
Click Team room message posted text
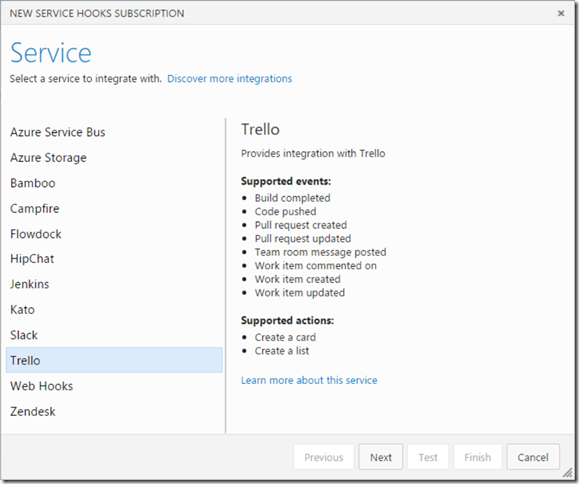click(x=321, y=252)
